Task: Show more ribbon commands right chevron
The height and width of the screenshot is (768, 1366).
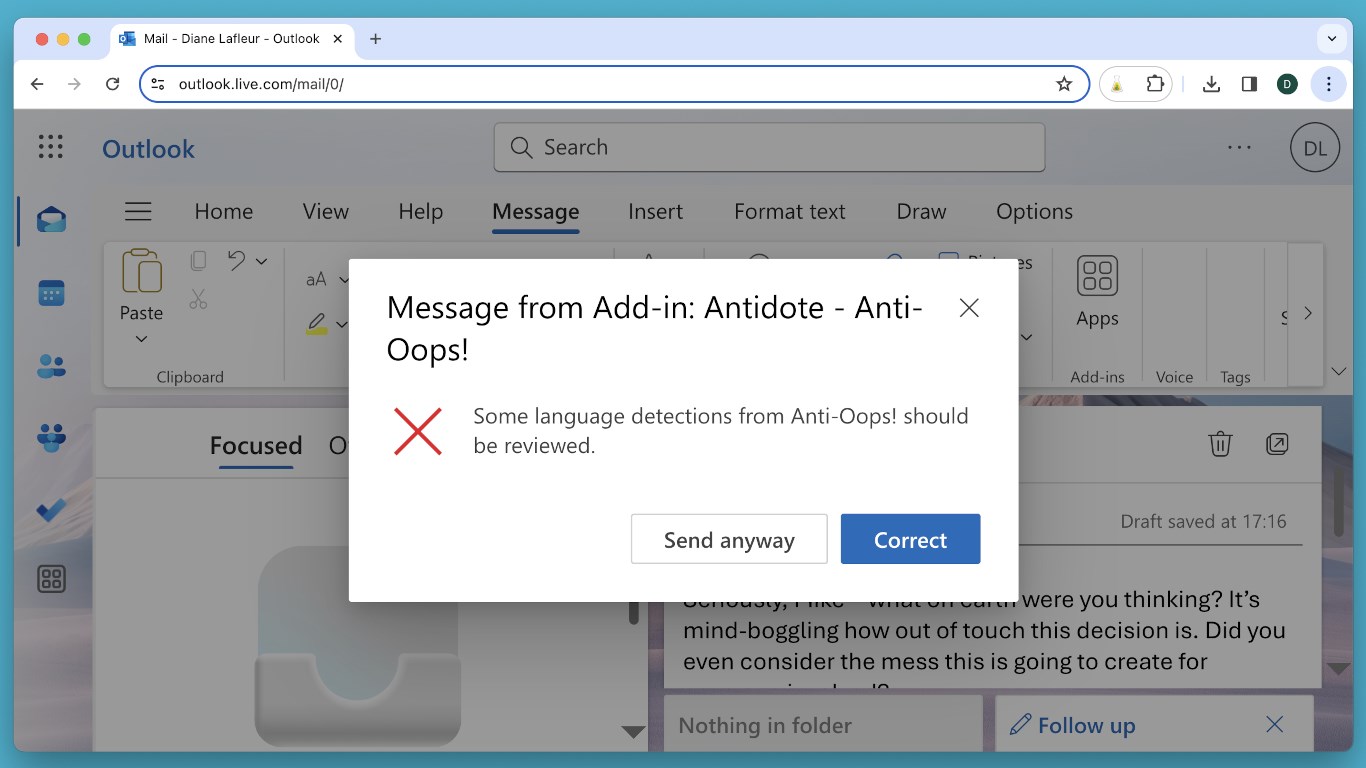Action: click(1308, 313)
